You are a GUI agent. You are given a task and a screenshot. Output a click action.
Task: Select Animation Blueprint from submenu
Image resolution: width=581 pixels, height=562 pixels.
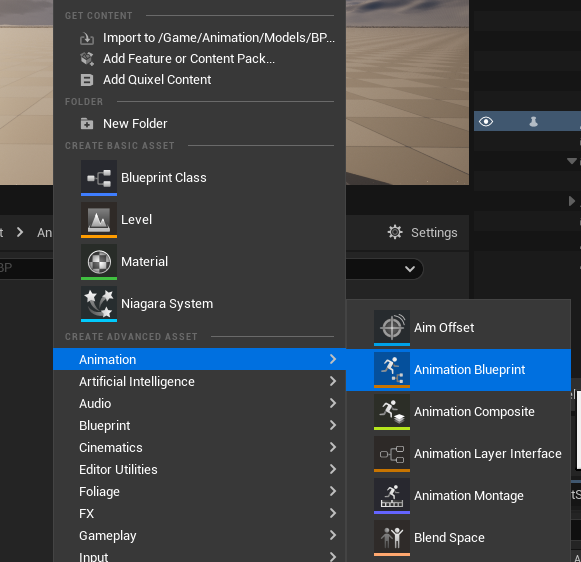click(458, 370)
